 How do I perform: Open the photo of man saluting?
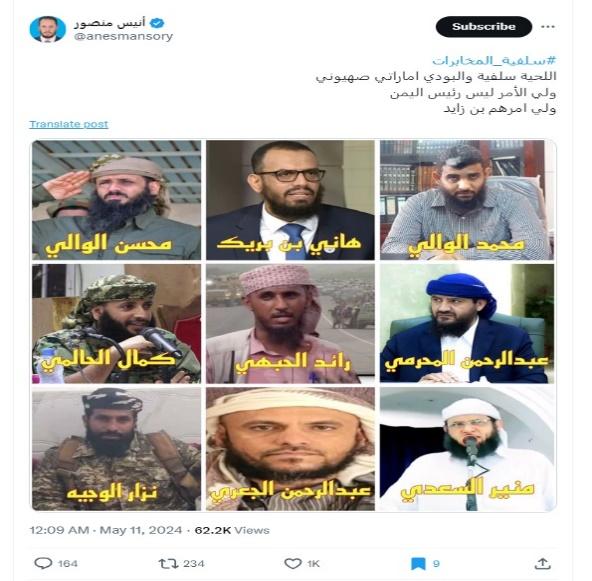tap(117, 200)
